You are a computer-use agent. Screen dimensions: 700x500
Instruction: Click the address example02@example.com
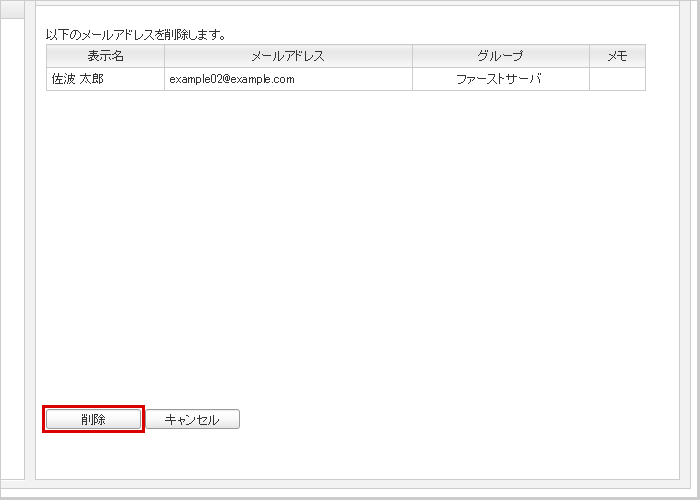coord(232,79)
